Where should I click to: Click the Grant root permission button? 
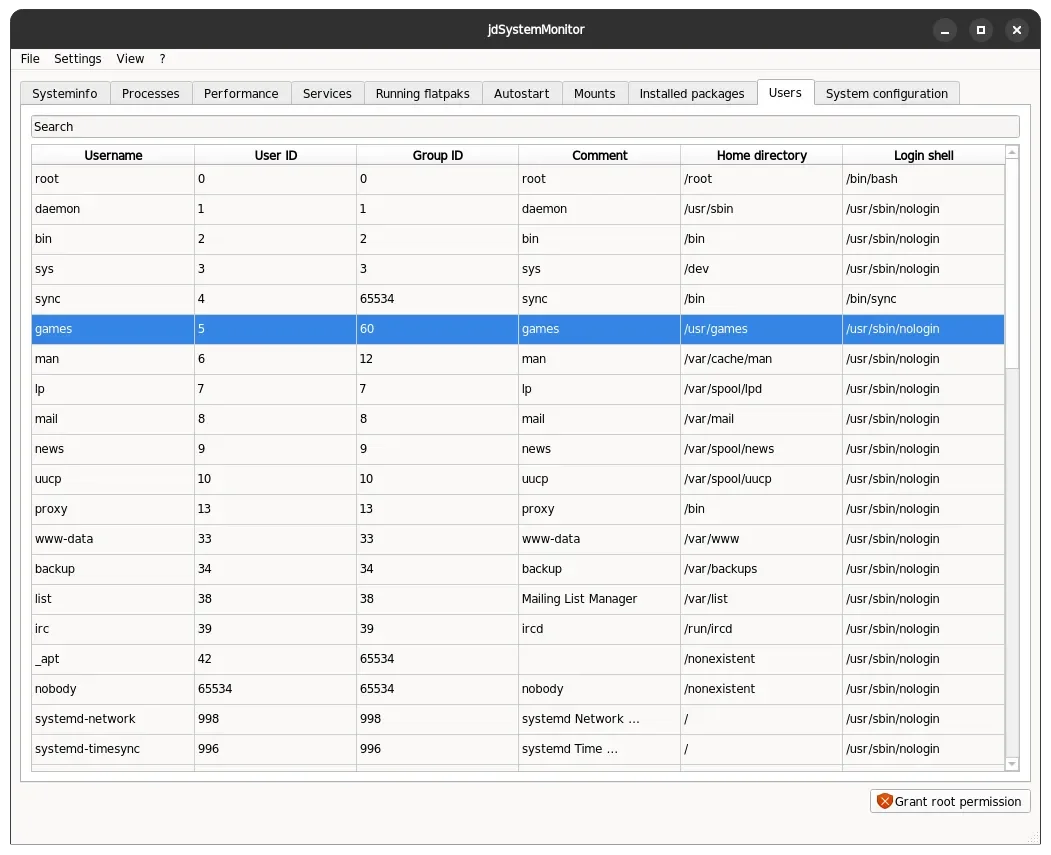949,801
